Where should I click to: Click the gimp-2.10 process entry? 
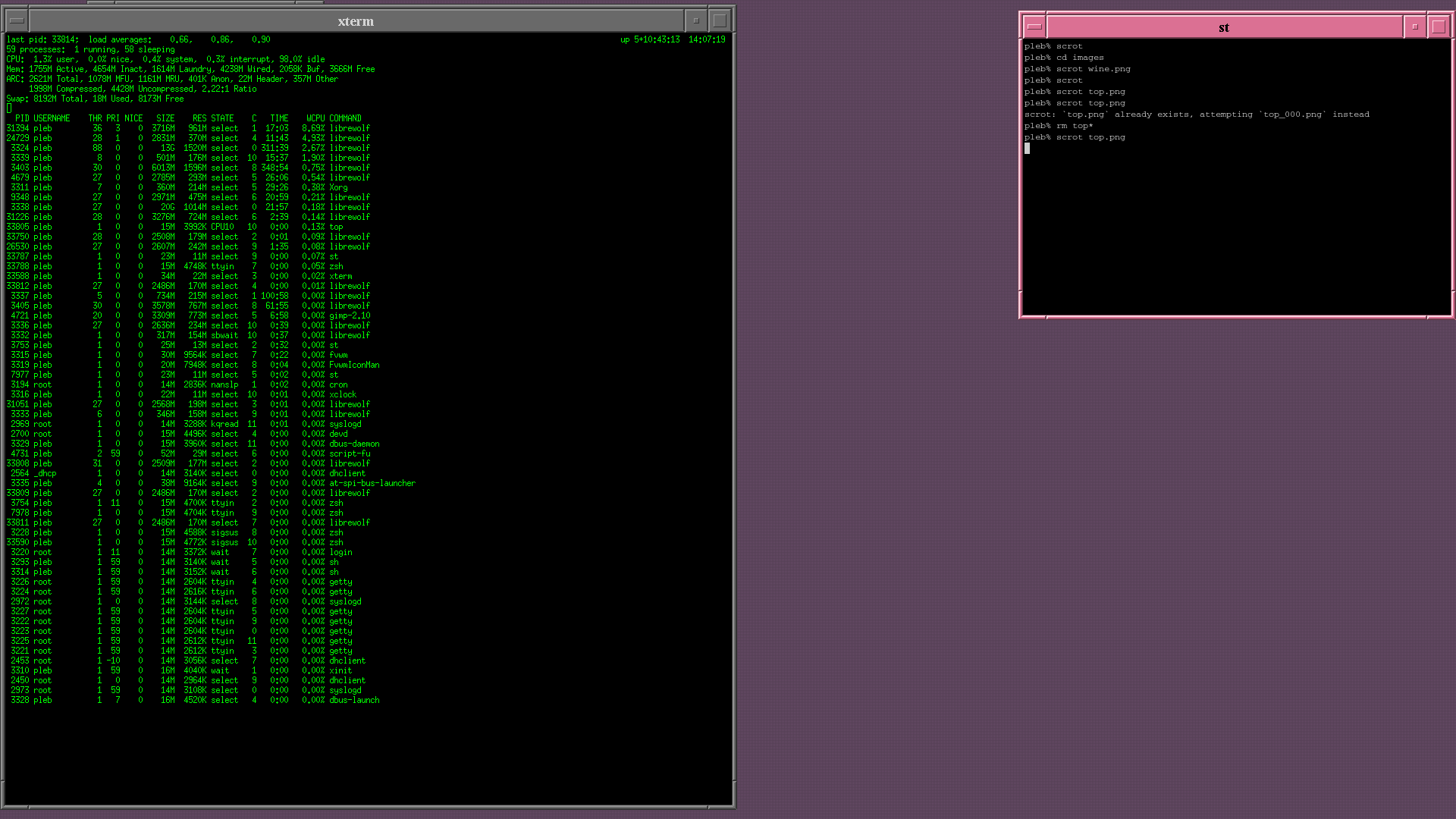[350, 315]
